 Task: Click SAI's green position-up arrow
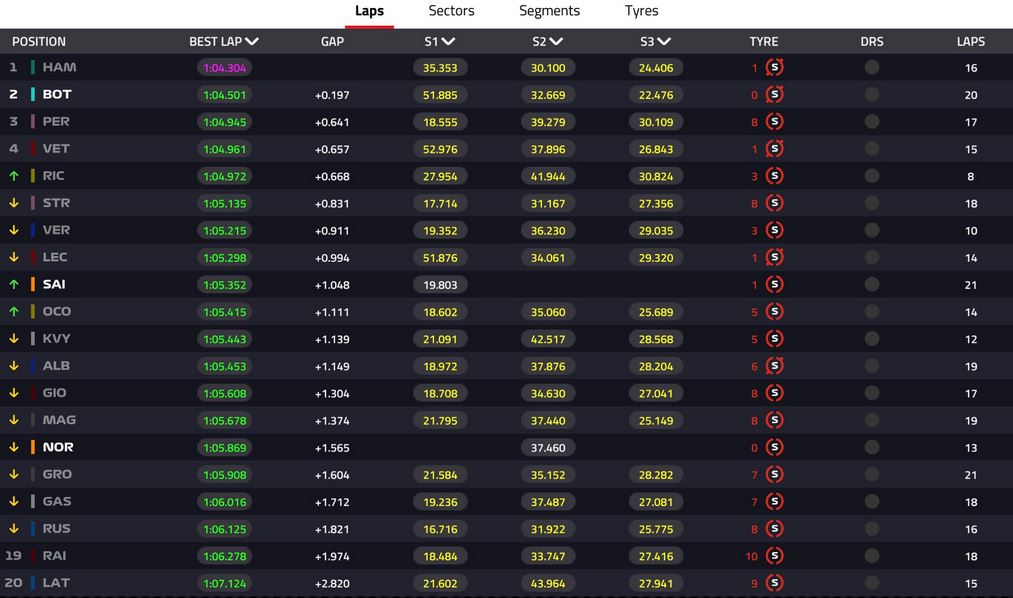(14, 284)
